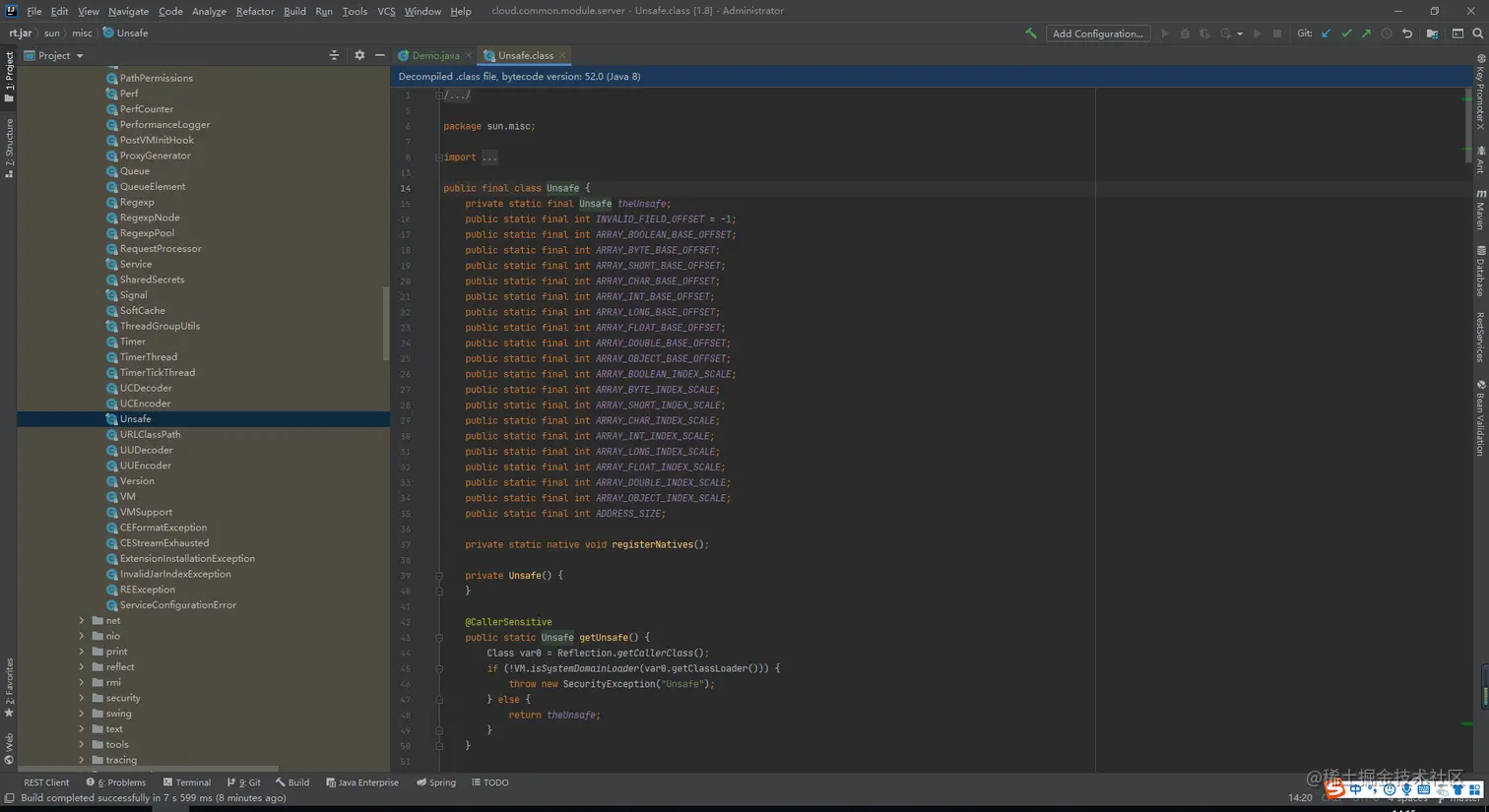Open Project panel settings gear
The image size is (1489, 812).
pyautogui.click(x=359, y=55)
